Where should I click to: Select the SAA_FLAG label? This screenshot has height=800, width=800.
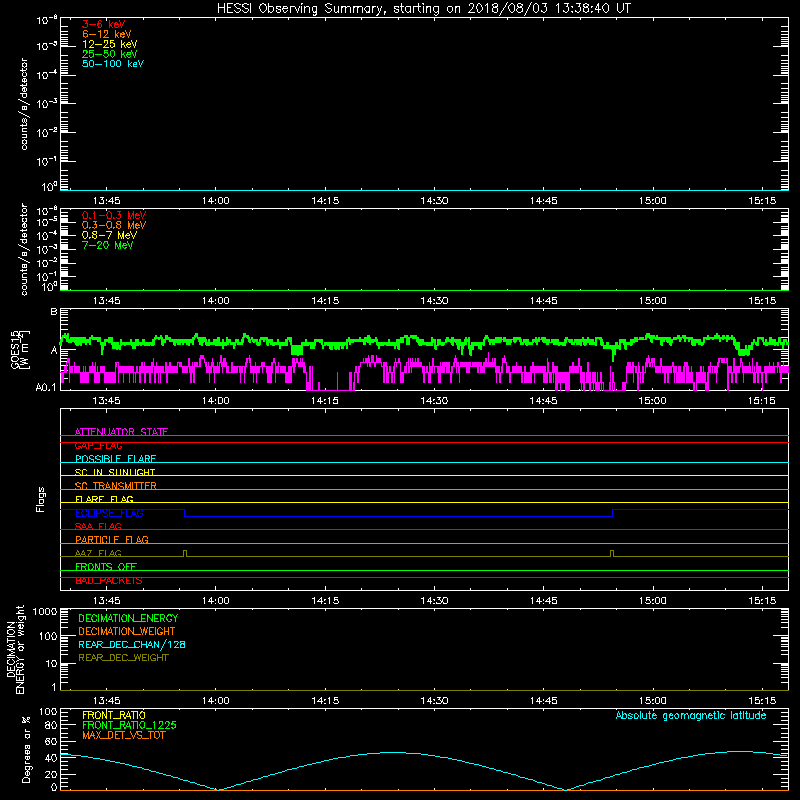click(x=98, y=526)
